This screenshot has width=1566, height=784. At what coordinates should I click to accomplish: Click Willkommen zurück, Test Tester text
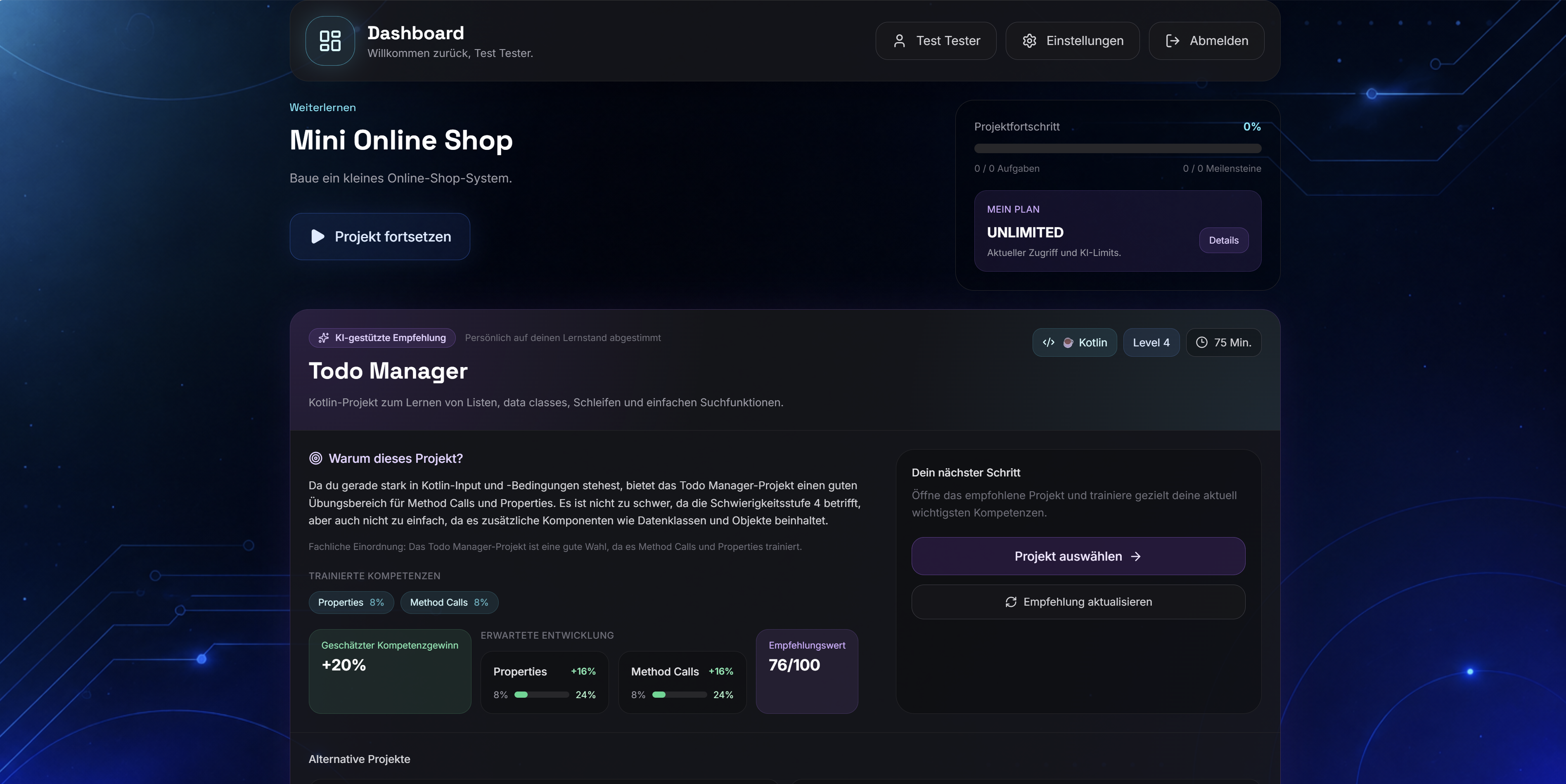click(450, 54)
